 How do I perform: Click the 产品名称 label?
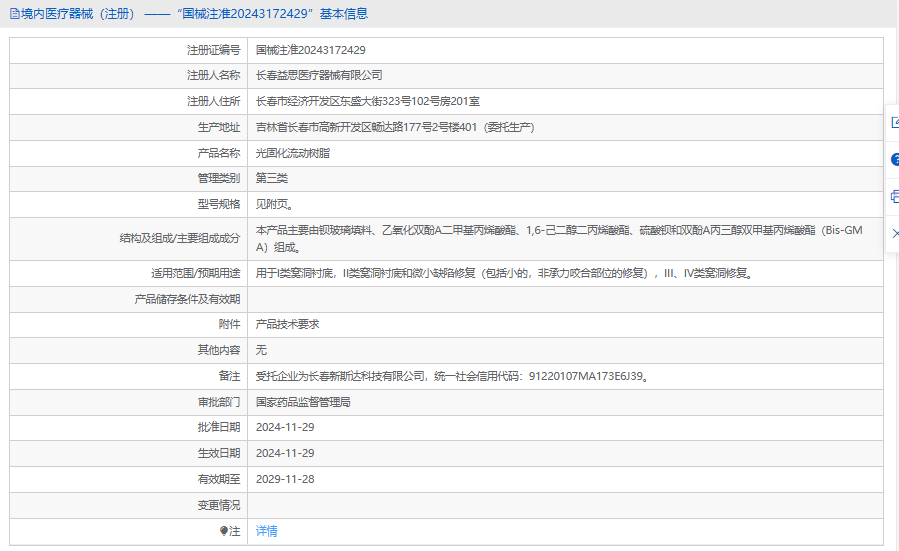(219, 153)
